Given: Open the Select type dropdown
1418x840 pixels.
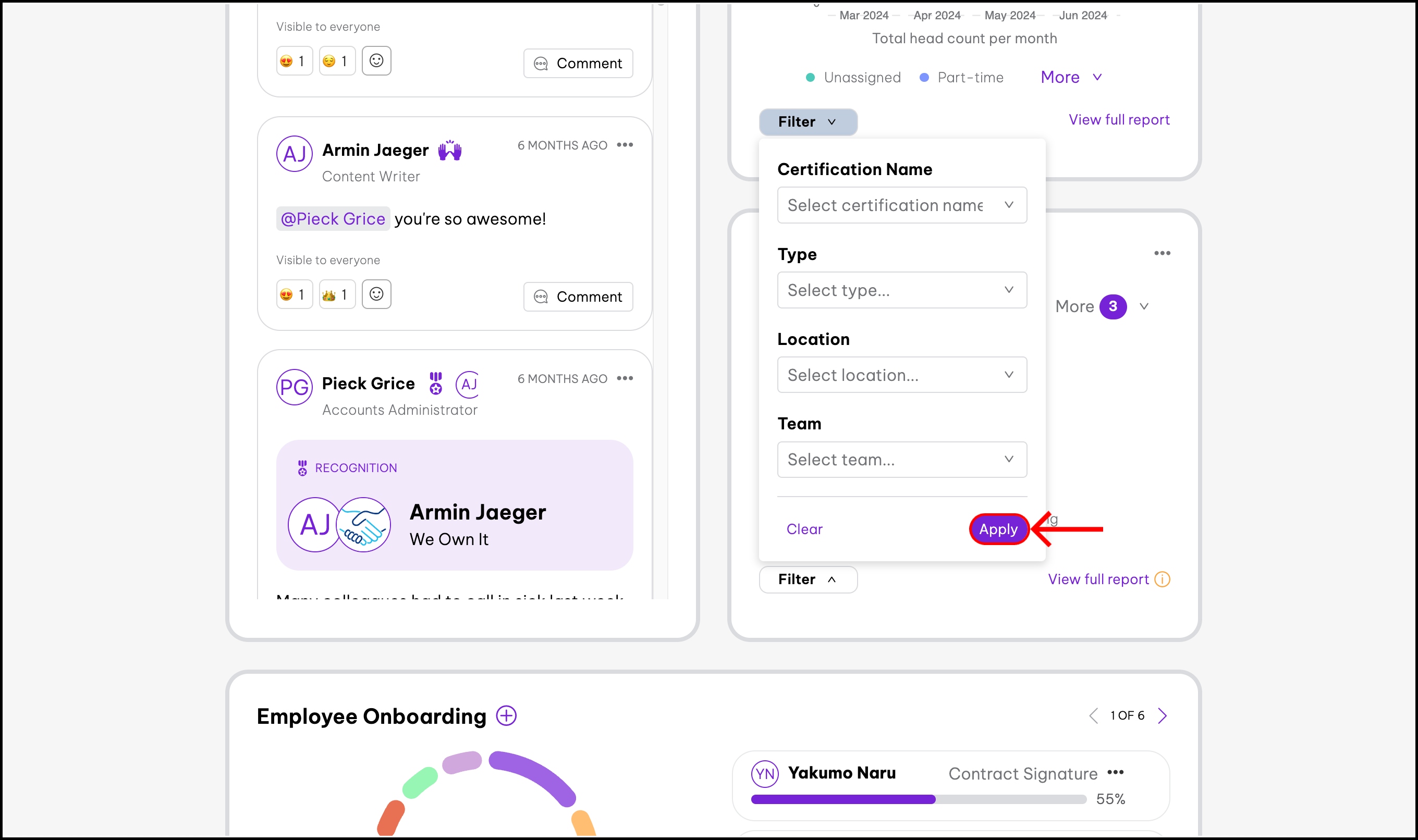Looking at the screenshot, I should (901, 290).
